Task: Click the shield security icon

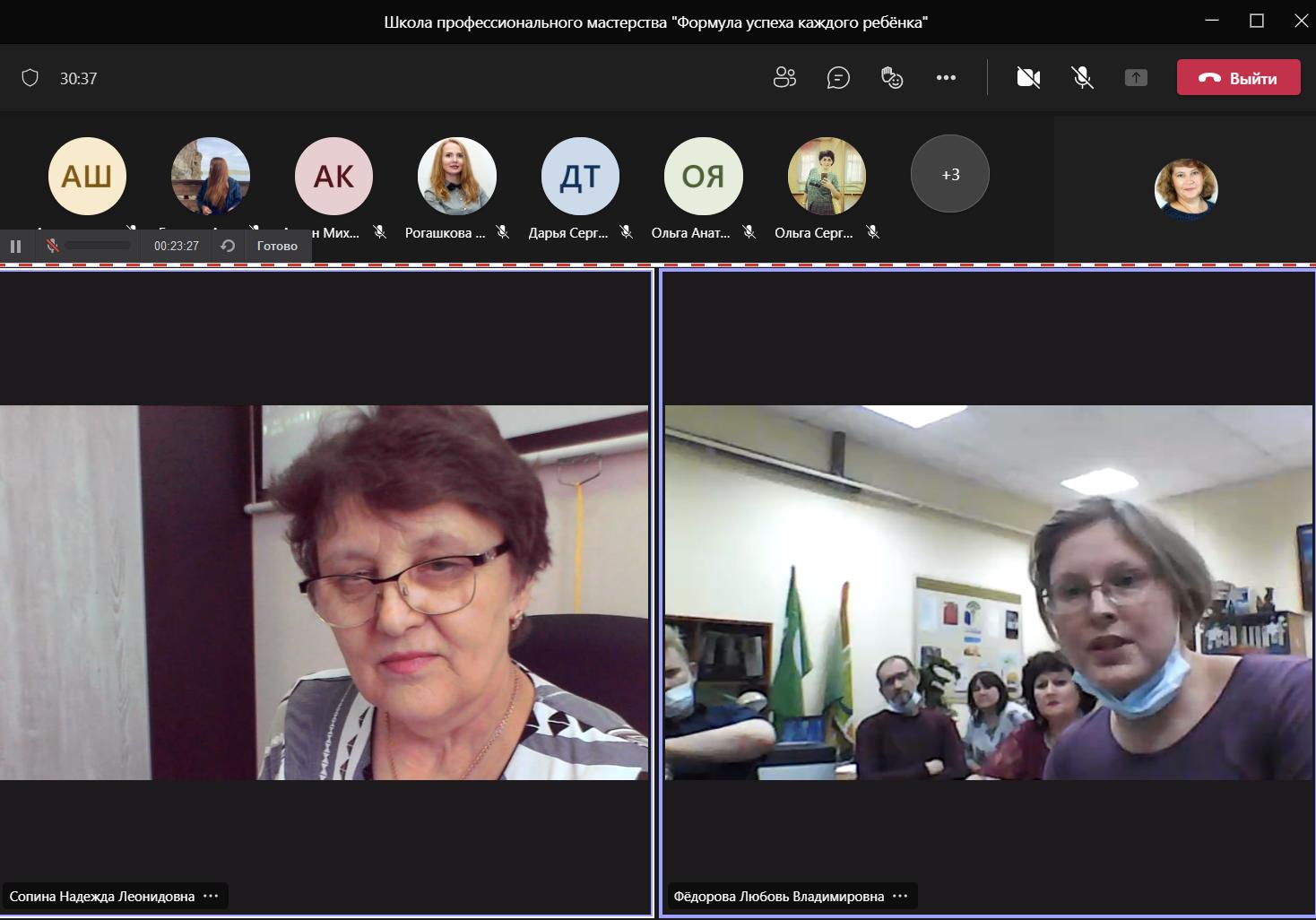Action: click(x=30, y=78)
